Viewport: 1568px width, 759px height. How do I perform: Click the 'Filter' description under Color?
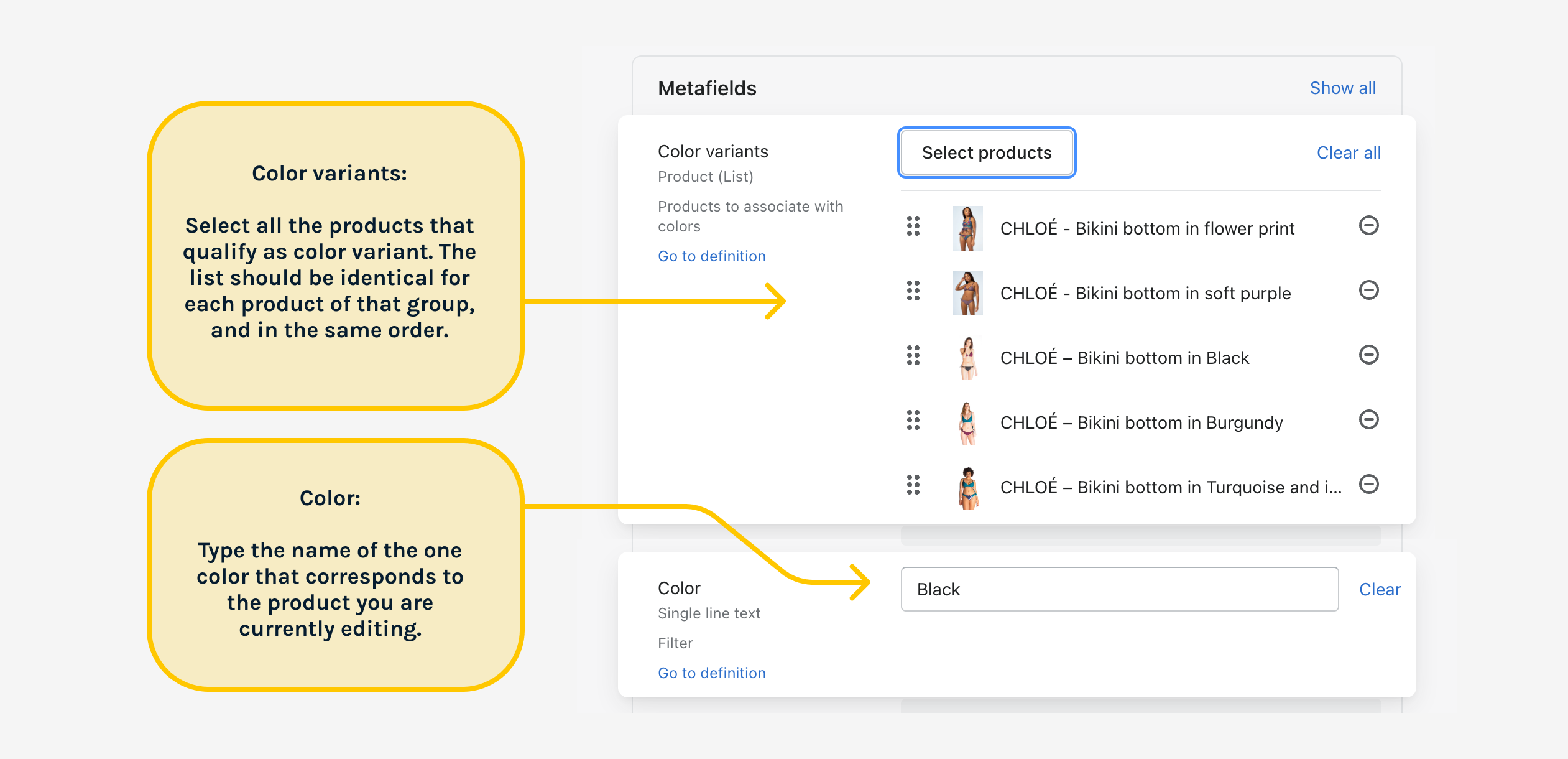pos(675,643)
